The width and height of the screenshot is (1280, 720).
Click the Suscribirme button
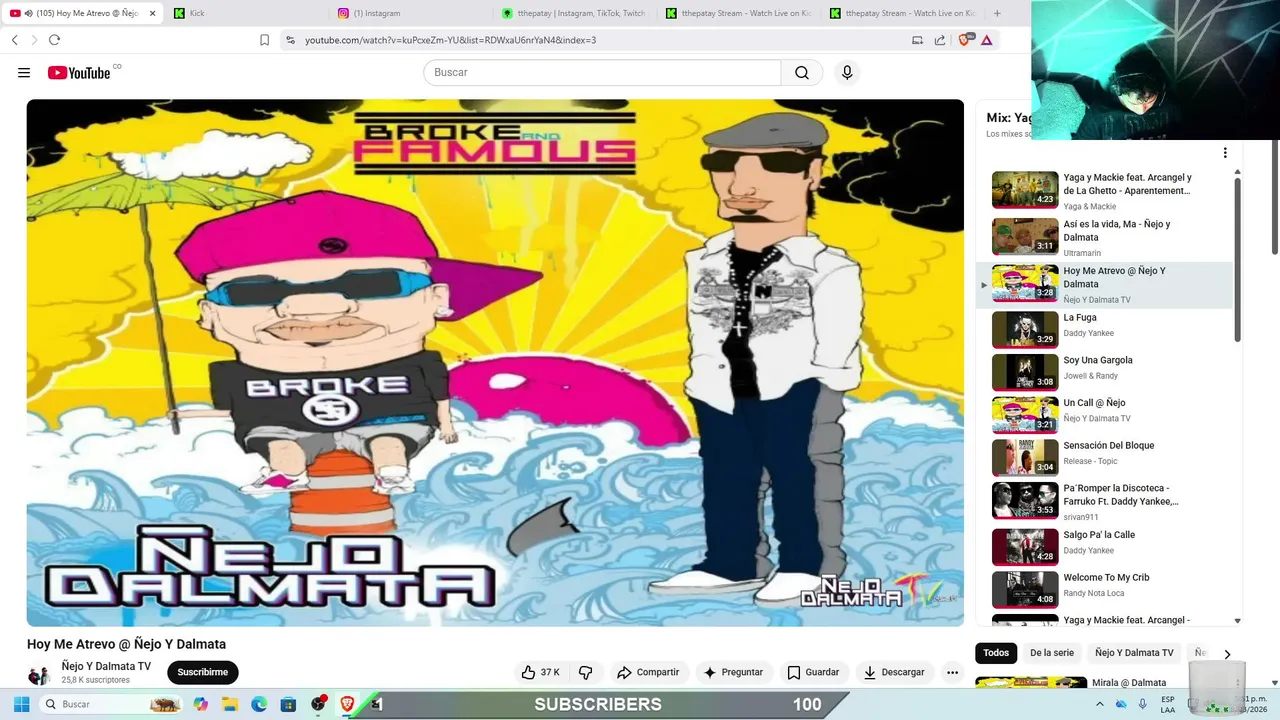point(203,672)
